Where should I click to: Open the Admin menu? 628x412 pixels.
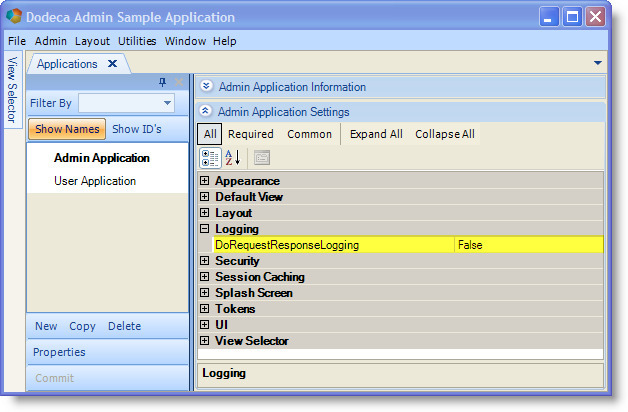50,41
